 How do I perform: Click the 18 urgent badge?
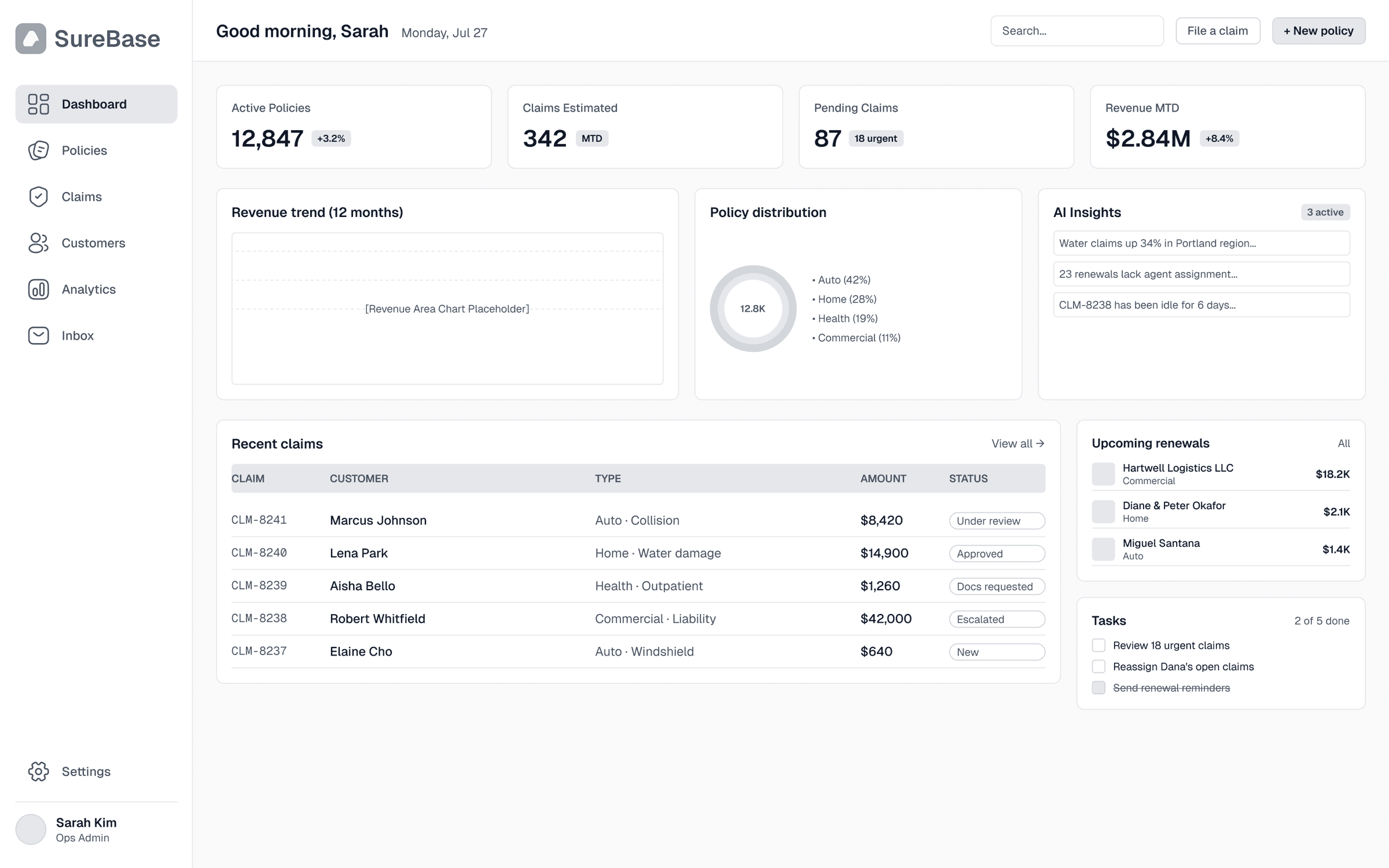tap(876, 138)
